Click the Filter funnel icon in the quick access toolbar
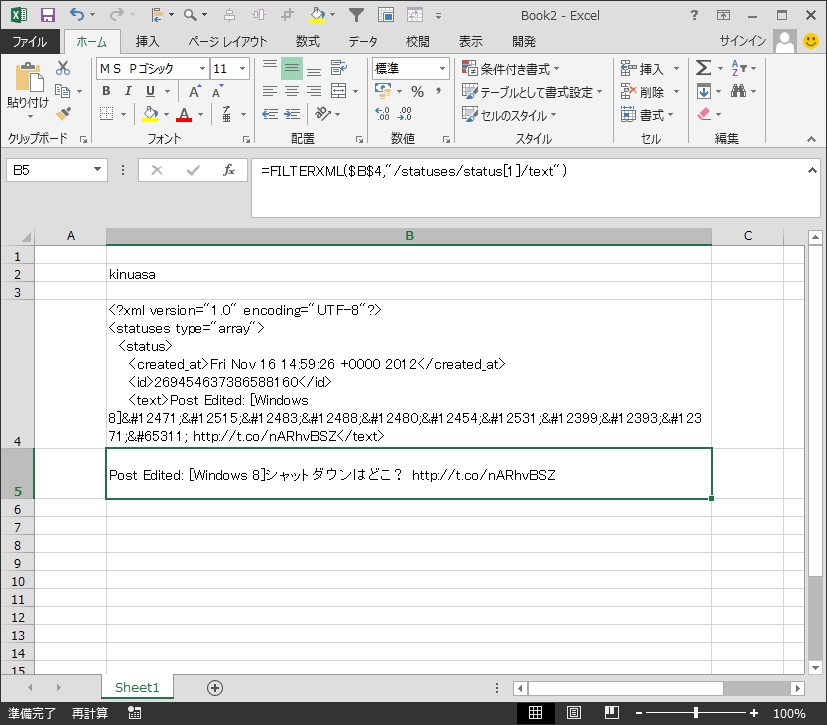827x725 pixels. click(357, 15)
